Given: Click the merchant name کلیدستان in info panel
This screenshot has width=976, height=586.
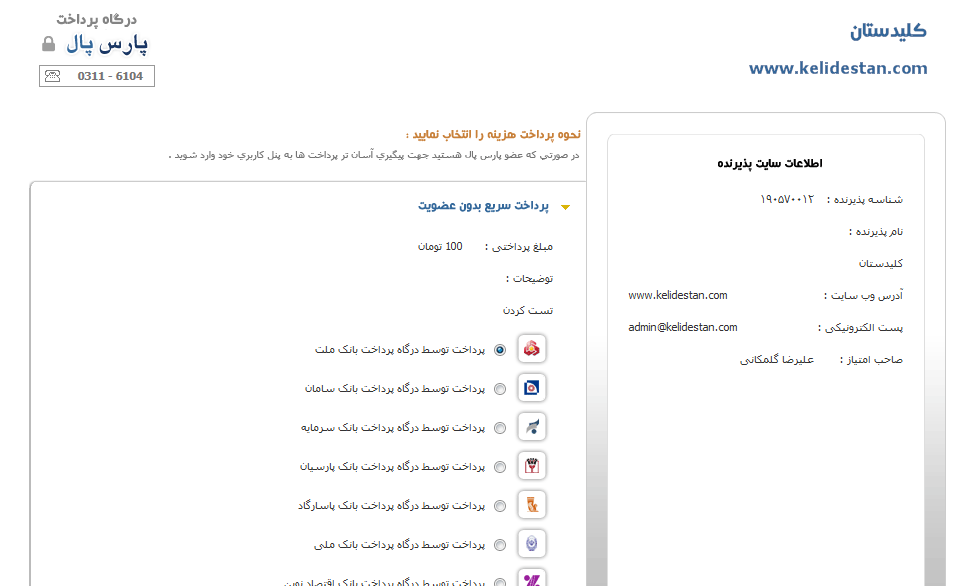Looking at the screenshot, I should tap(881, 263).
